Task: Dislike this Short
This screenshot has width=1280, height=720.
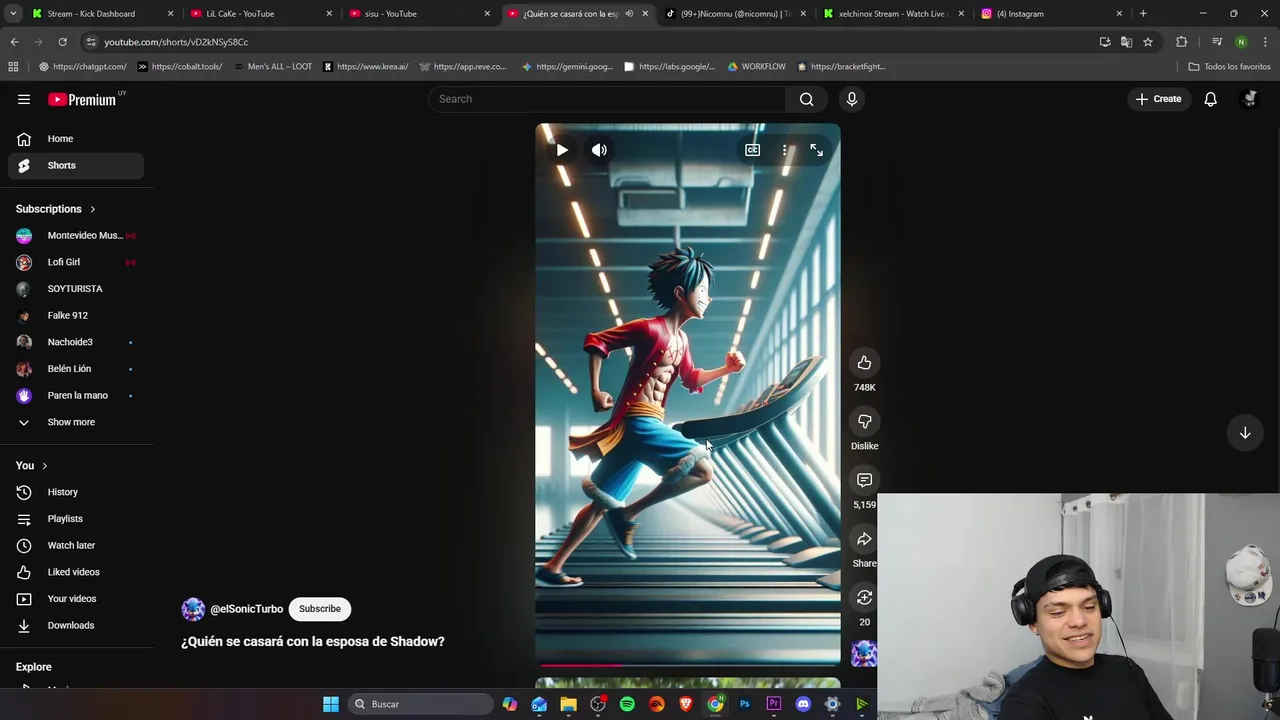Action: click(x=864, y=422)
